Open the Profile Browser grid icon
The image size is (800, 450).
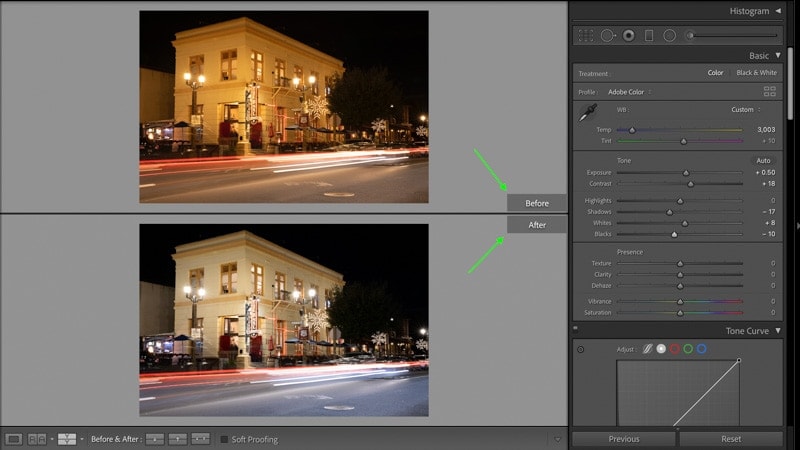(x=769, y=91)
